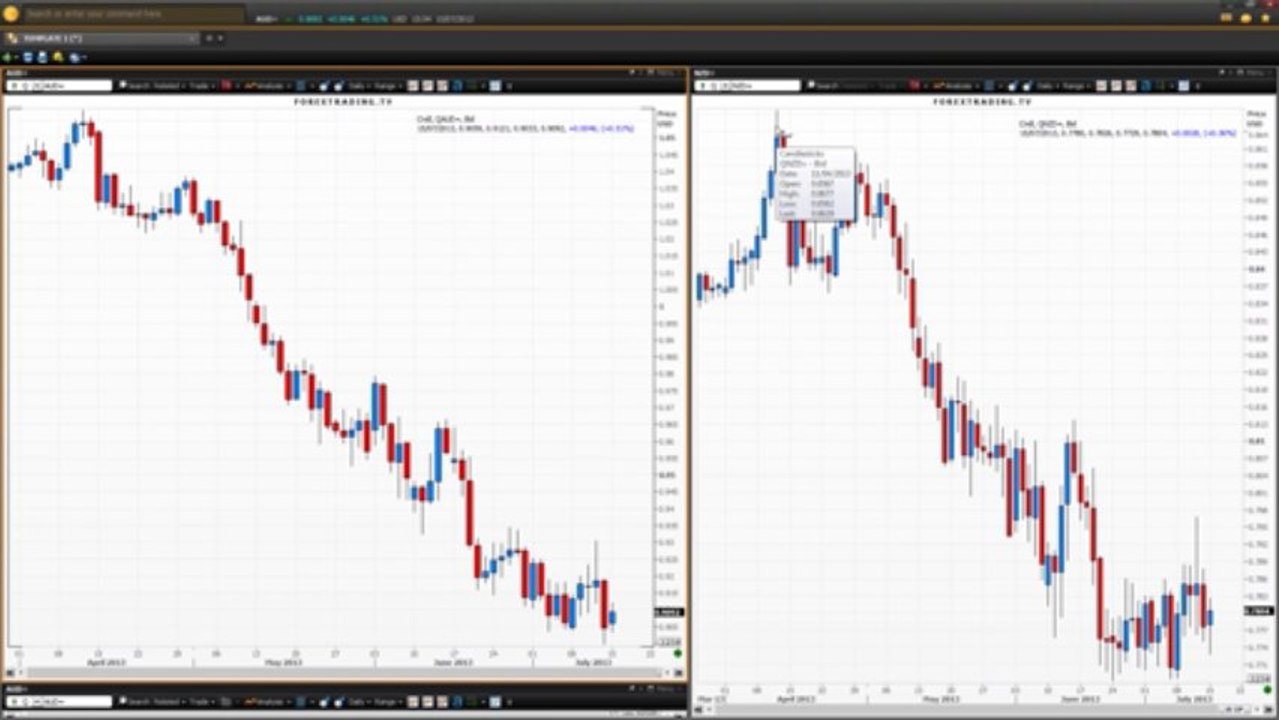Open the Menu of the bottom chart panel
Image resolution: width=1279 pixels, height=720 pixels.
(x=664, y=689)
